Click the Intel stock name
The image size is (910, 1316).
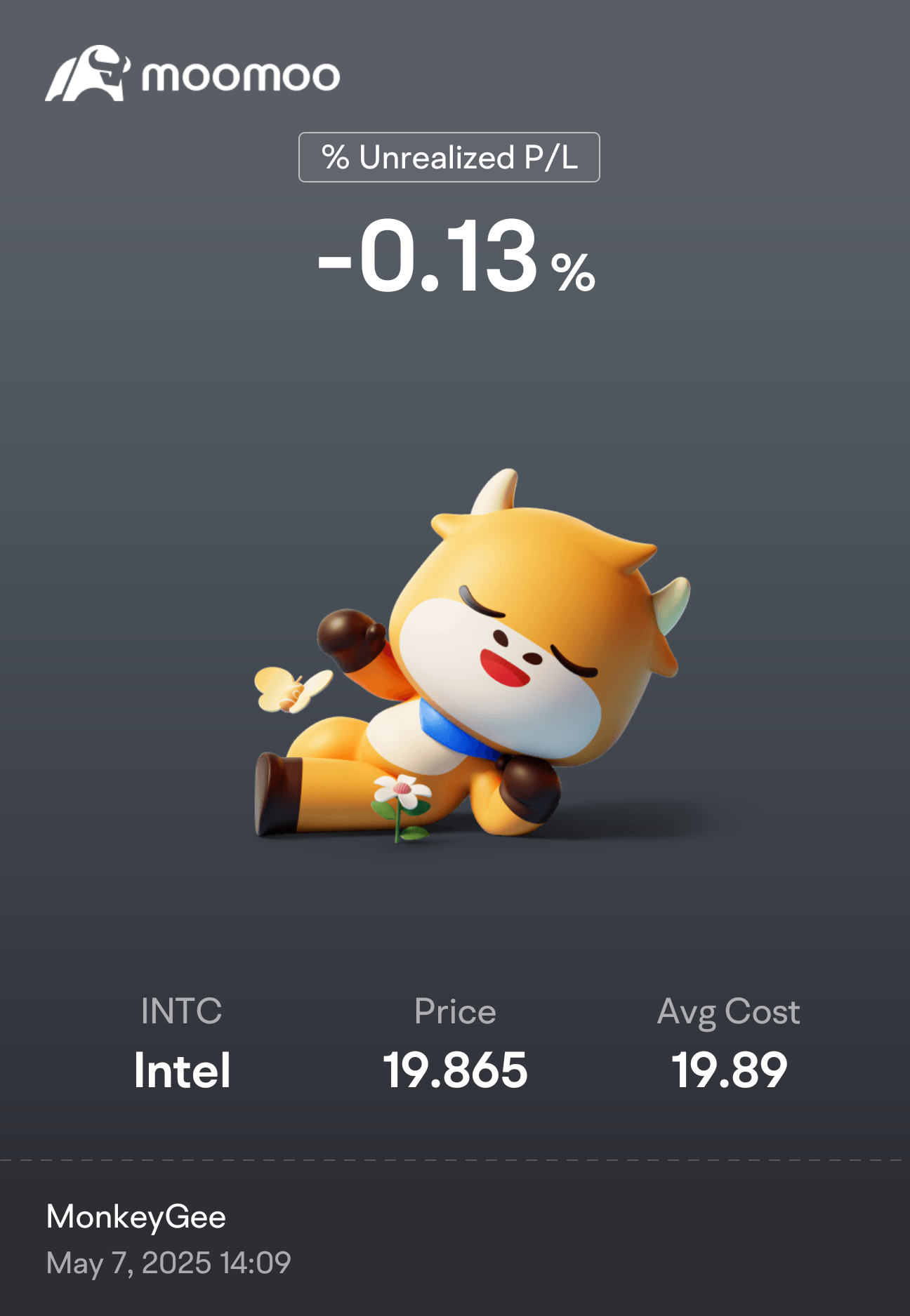coord(182,1070)
